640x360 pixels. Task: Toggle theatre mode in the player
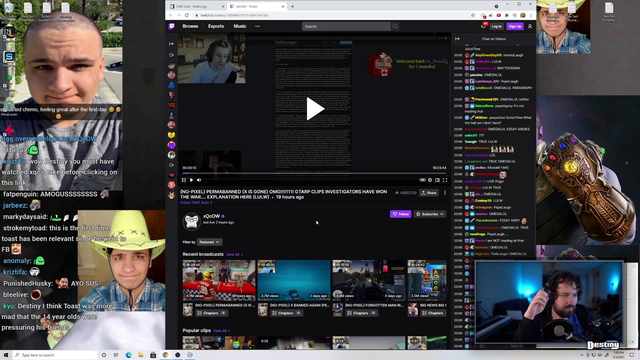[437, 180]
